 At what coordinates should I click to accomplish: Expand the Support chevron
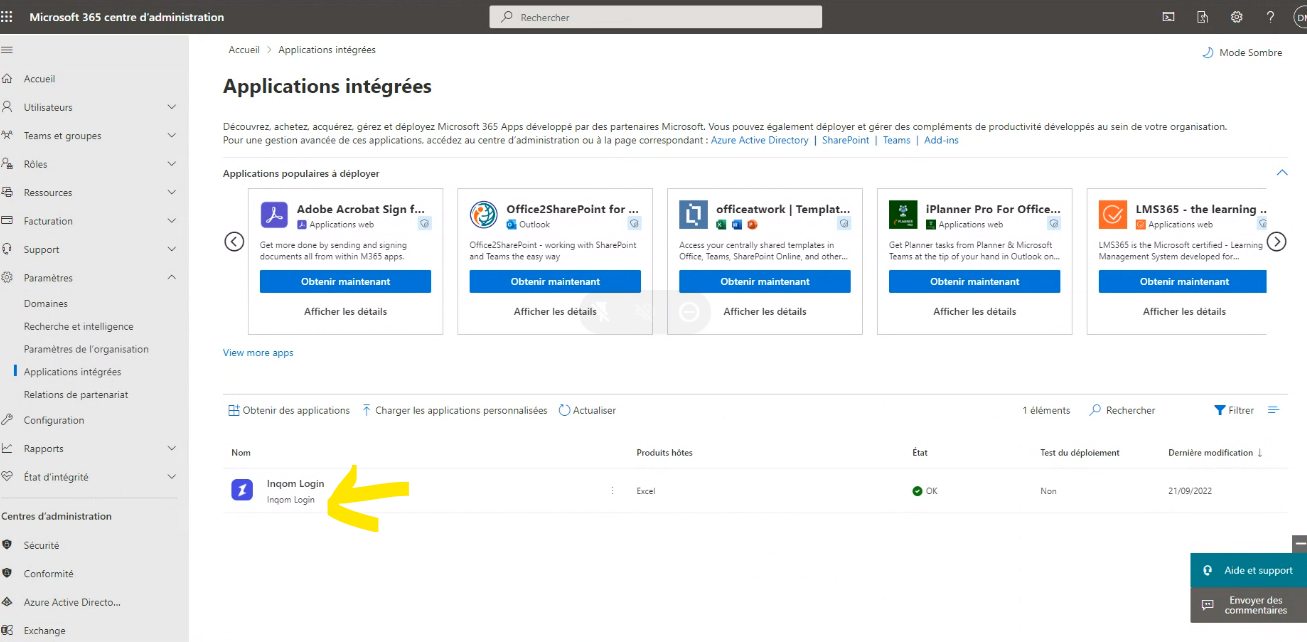click(x=172, y=250)
